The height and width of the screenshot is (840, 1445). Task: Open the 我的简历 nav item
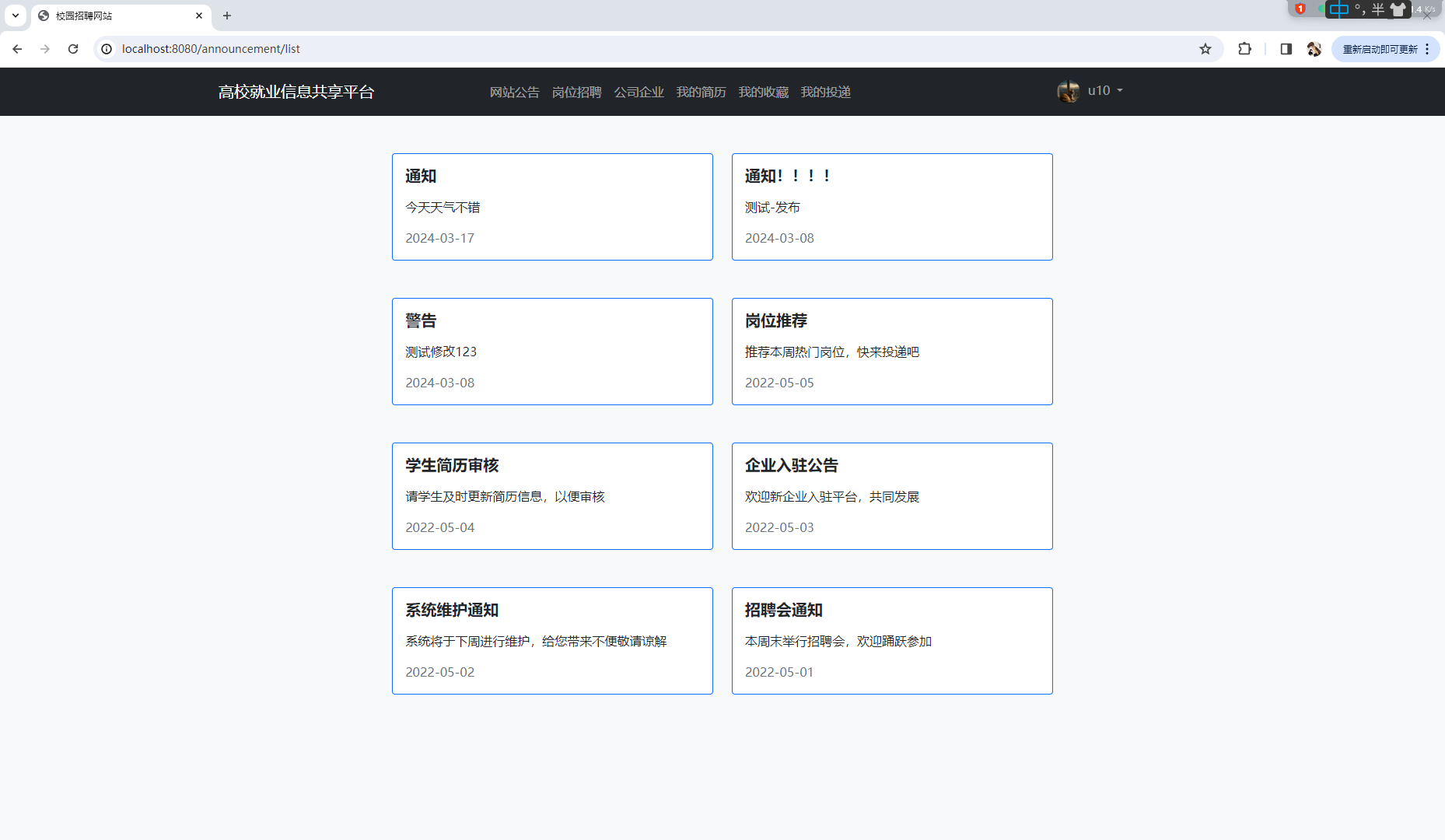[702, 92]
